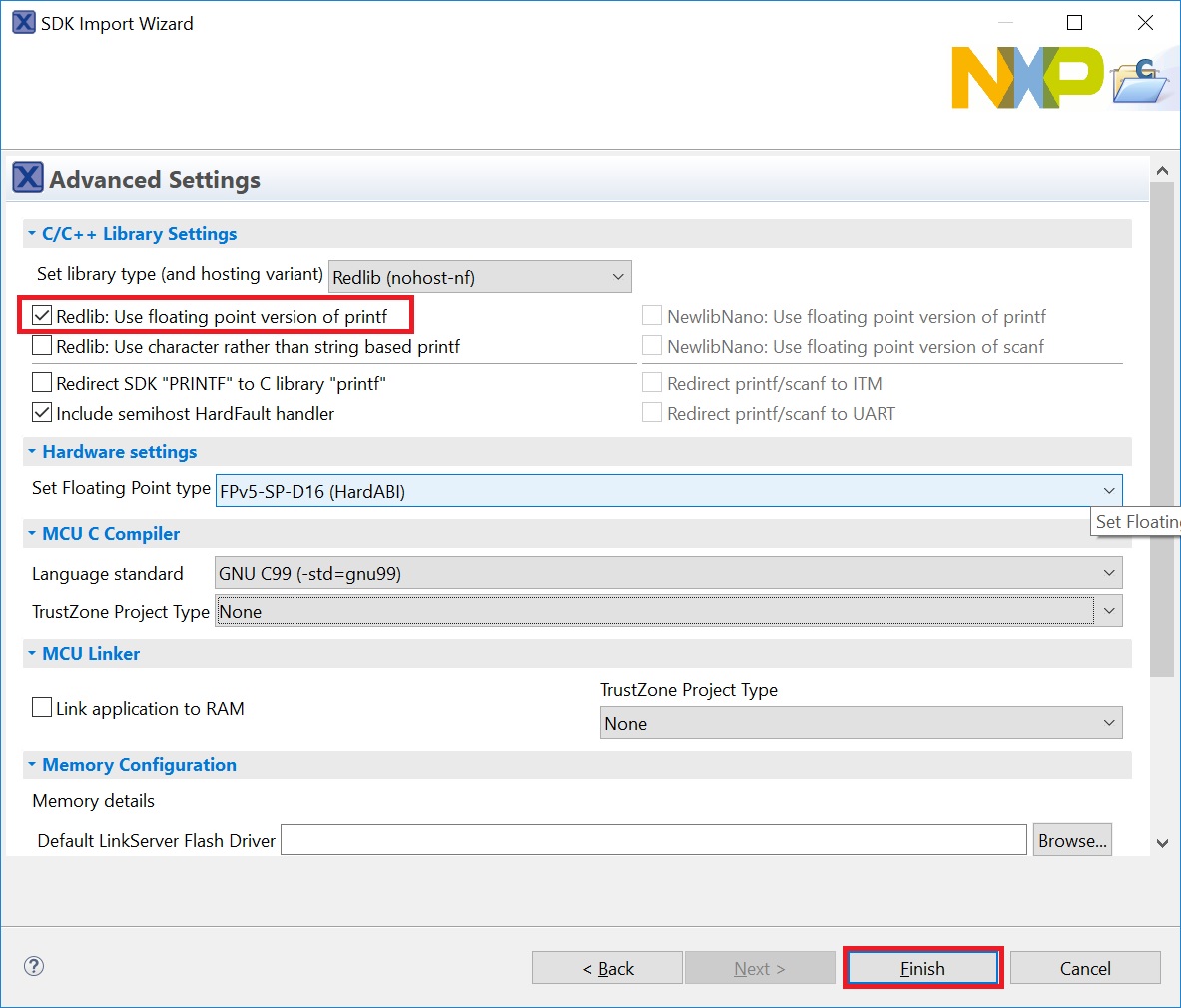Click the help question mark icon
1181x1008 pixels.
34,966
